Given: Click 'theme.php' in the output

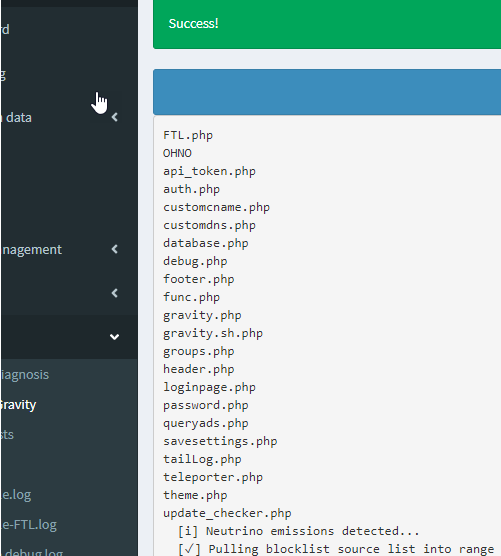Looking at the screenshot, I should 195,495.
